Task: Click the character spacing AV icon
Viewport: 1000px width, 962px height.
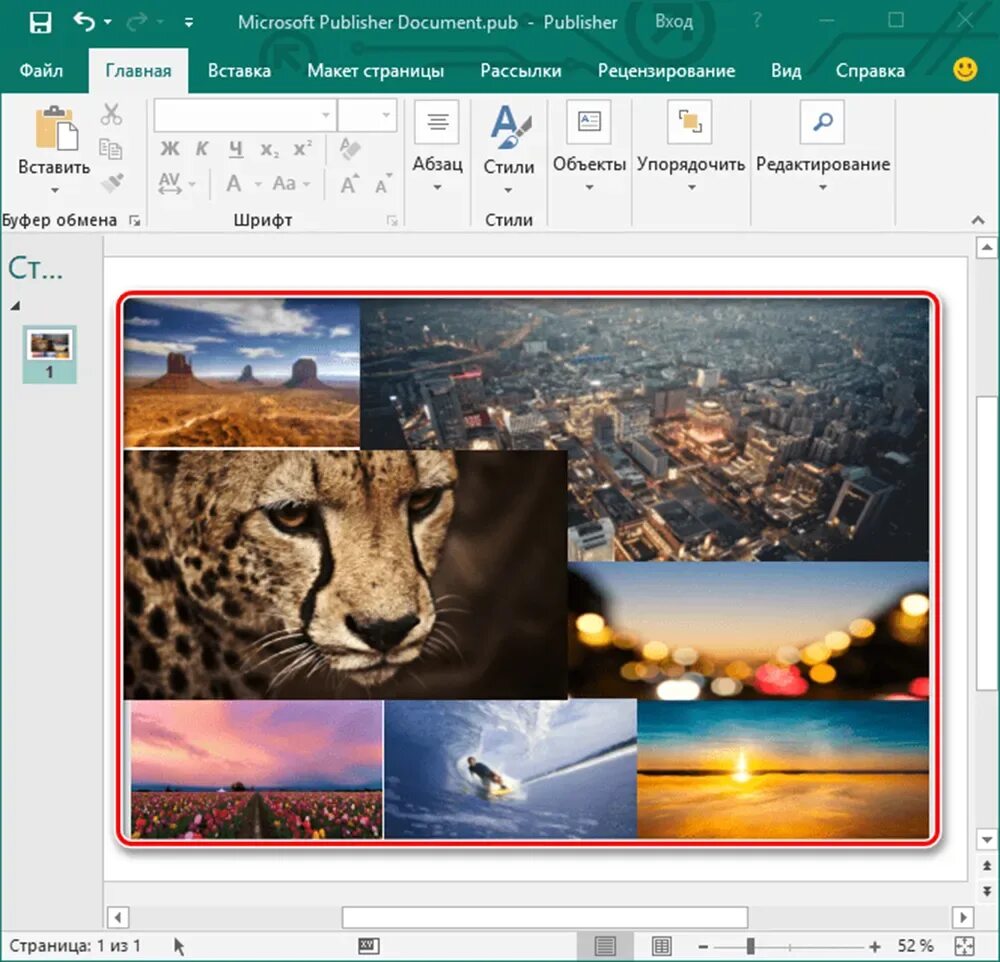Action: 170,184
